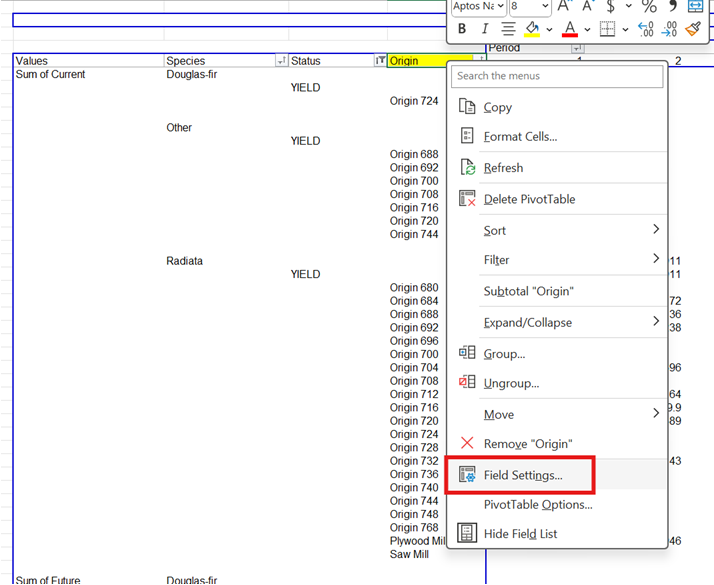Expand the Move submenu
Viewport: 714px width, 585px height.
pyautogui.click(x=557, y=414)
